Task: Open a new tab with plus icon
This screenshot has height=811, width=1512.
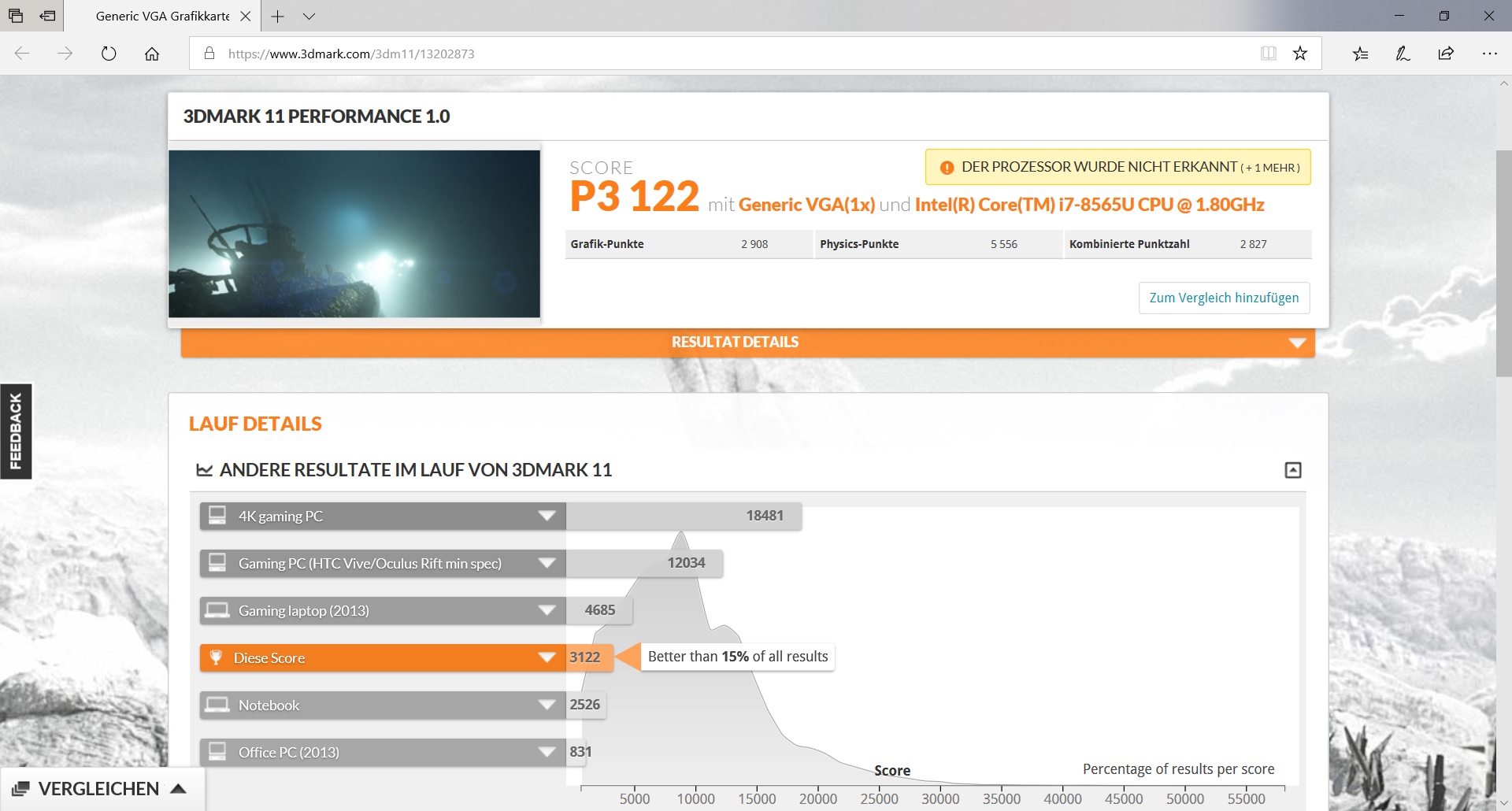Action: (x=277, y=16)
